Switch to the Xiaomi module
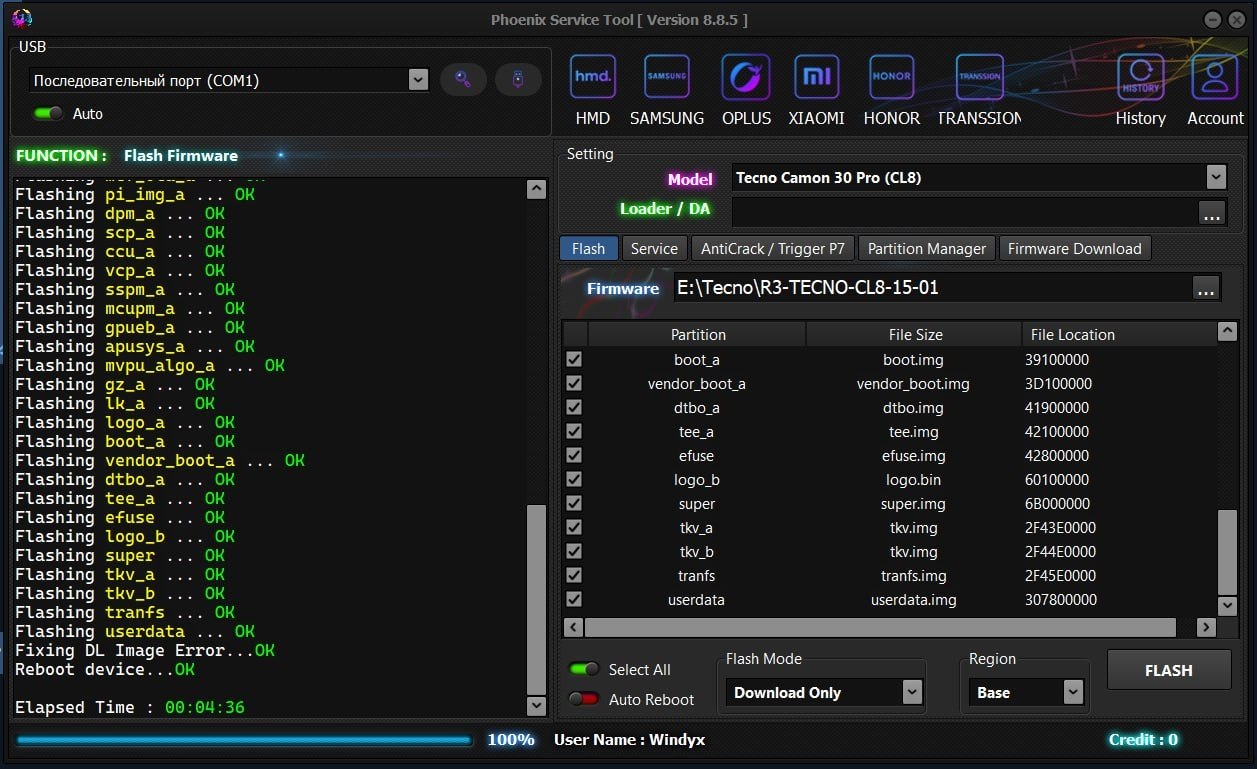This screenshot has height=769, width=1257. (816, 78)
